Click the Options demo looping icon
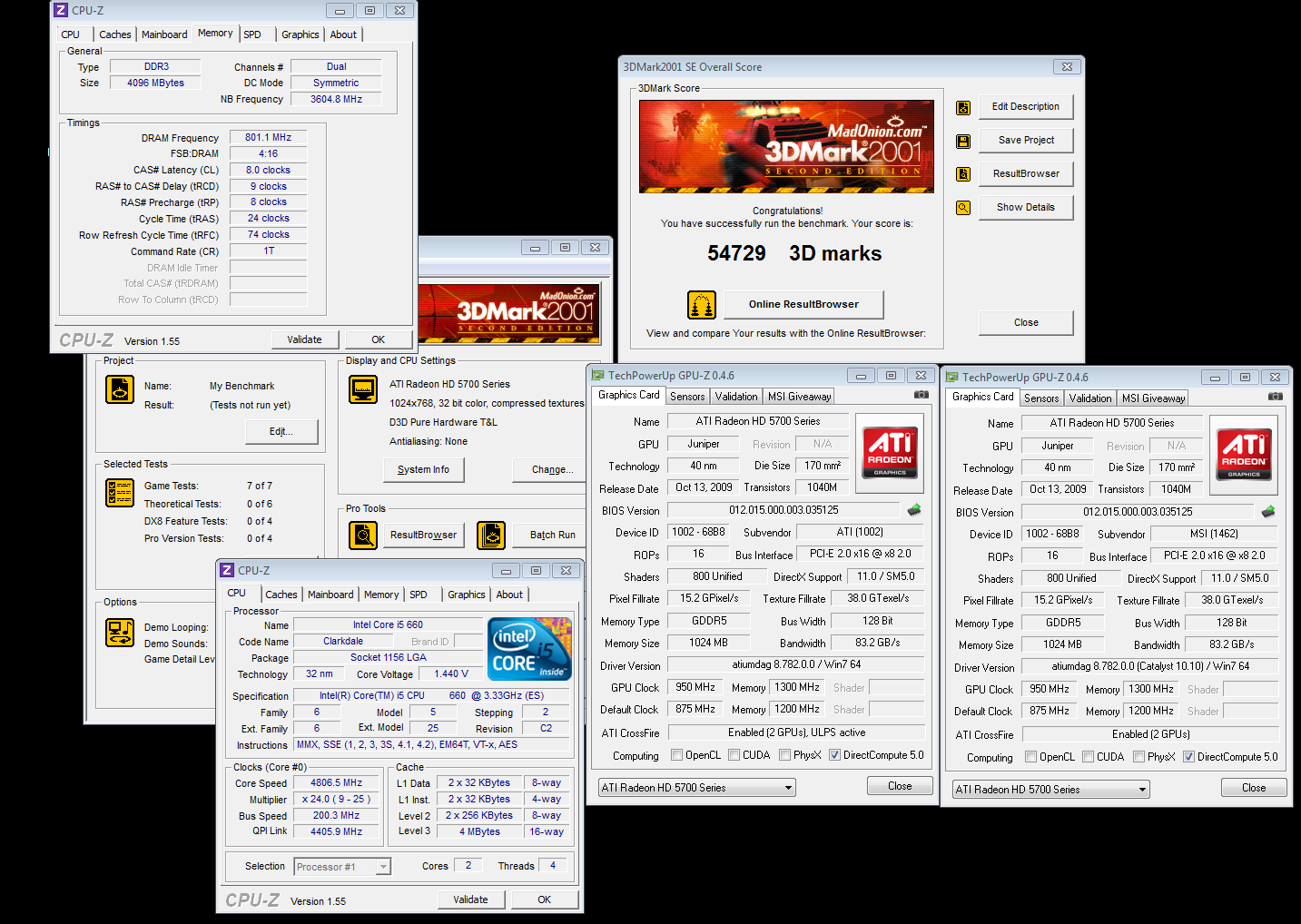The width and height of the screenshot is (1301, 924). (x=120, y=633)
